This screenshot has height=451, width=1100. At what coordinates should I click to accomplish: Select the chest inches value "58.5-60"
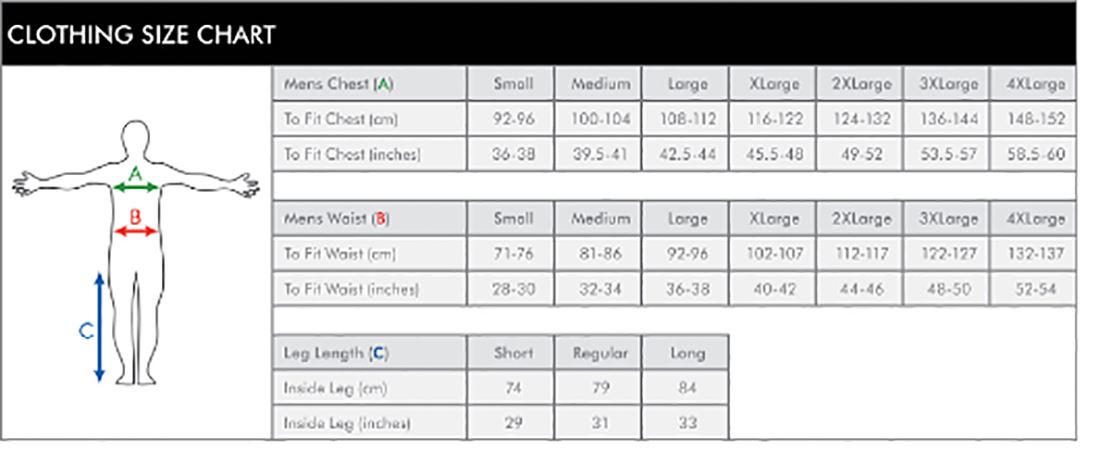coord(1034,154)
